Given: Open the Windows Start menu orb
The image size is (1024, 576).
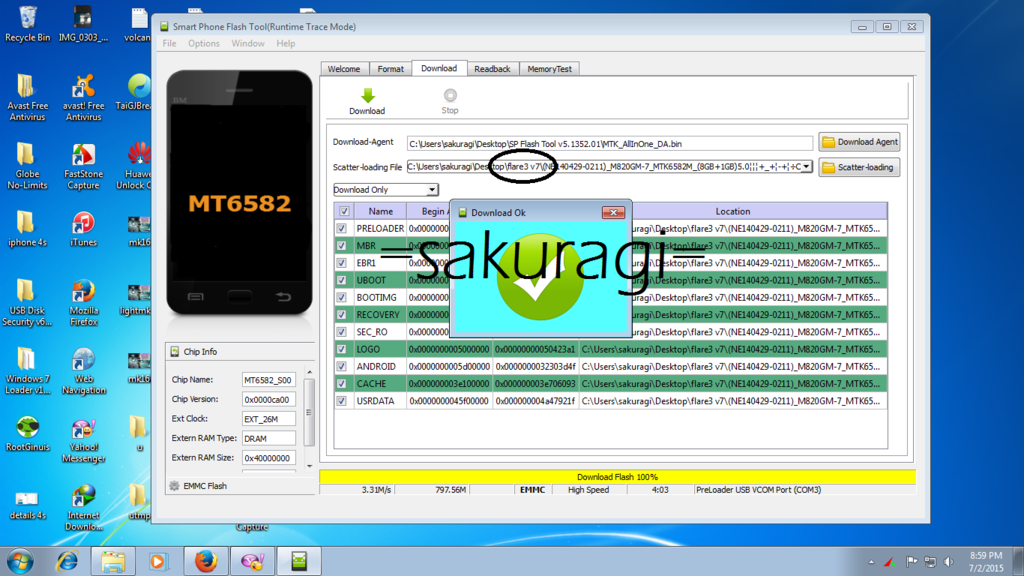Looking at the screenshot, I should (x=20, y=561).
